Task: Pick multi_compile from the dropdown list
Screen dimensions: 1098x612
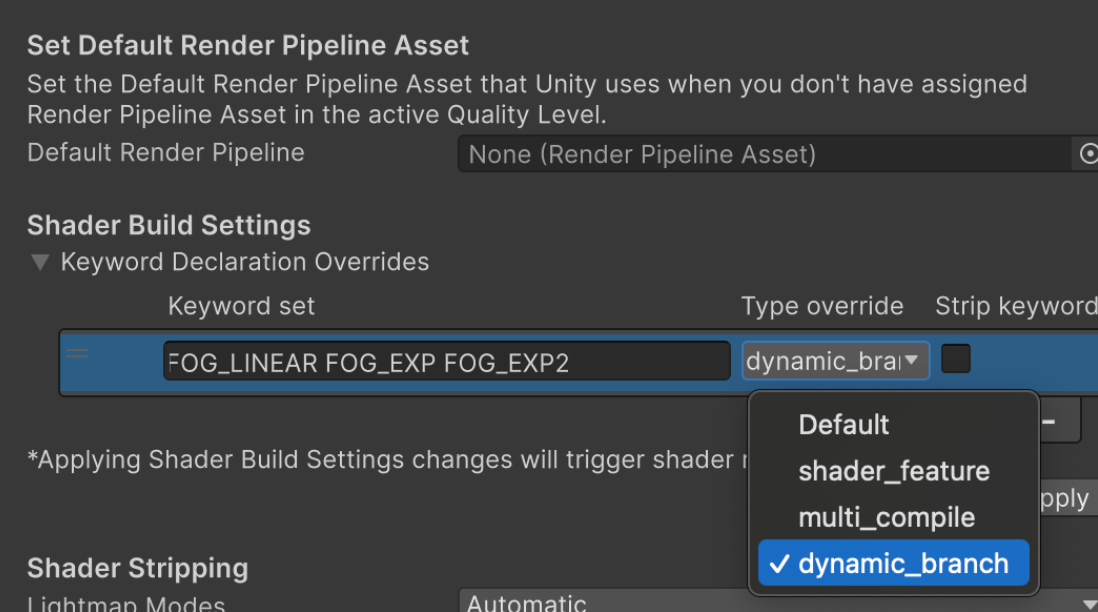Action: (x=886, y=517)
